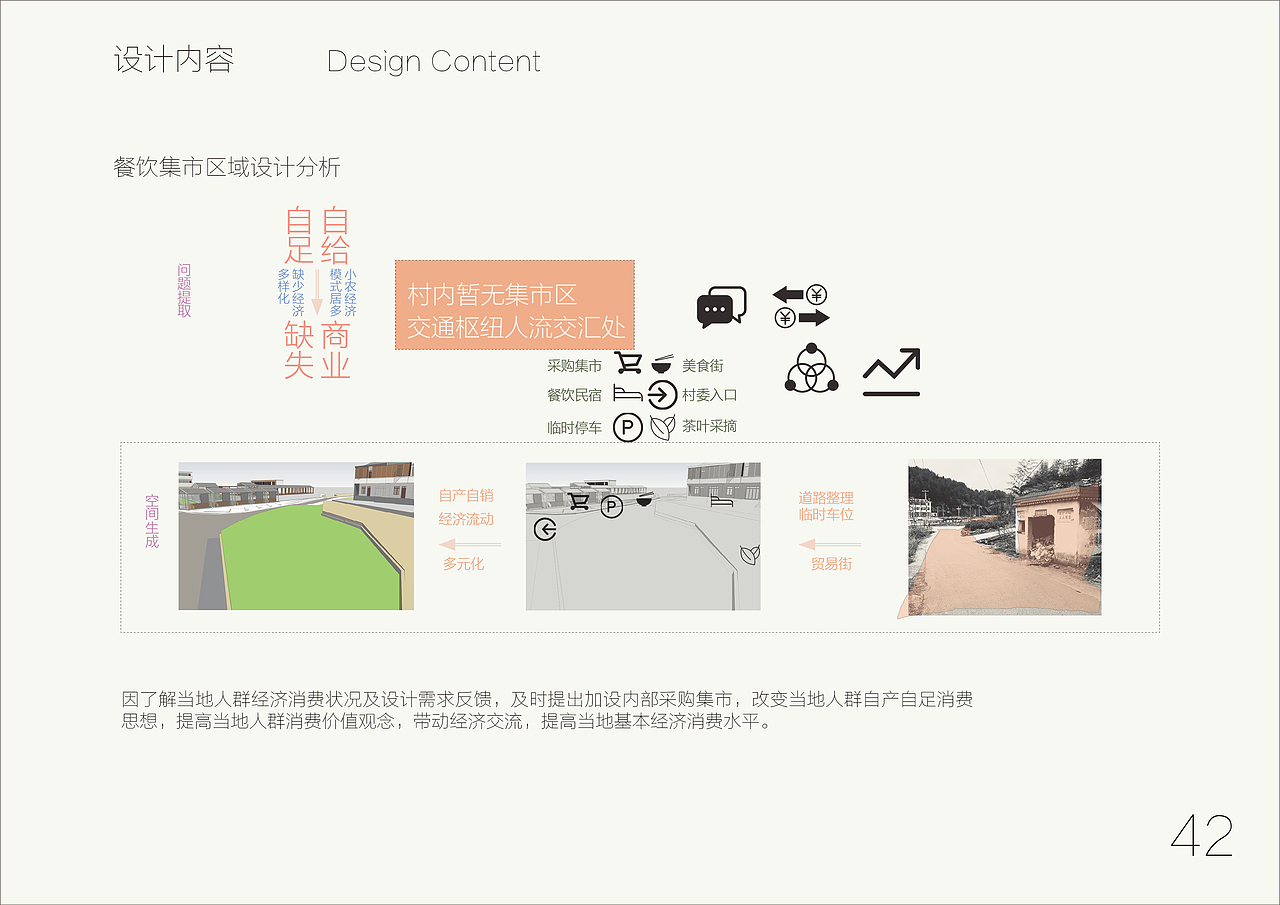Click the down arrow between 自给自足 and 商业缺失

pyautogui.click(x=317, y=290)
